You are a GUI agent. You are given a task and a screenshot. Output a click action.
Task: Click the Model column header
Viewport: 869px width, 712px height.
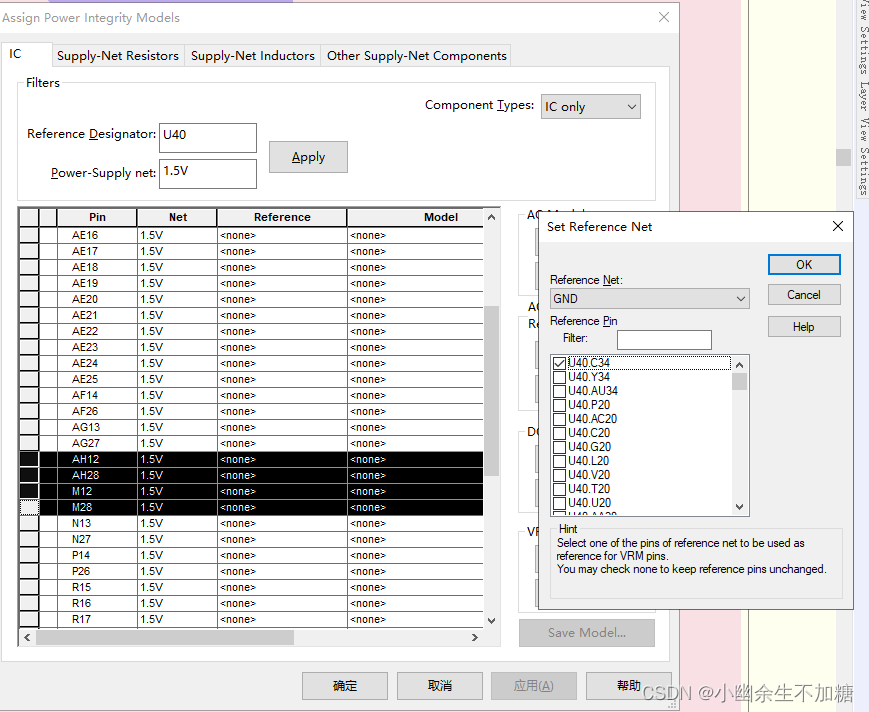tap(416, 217)
